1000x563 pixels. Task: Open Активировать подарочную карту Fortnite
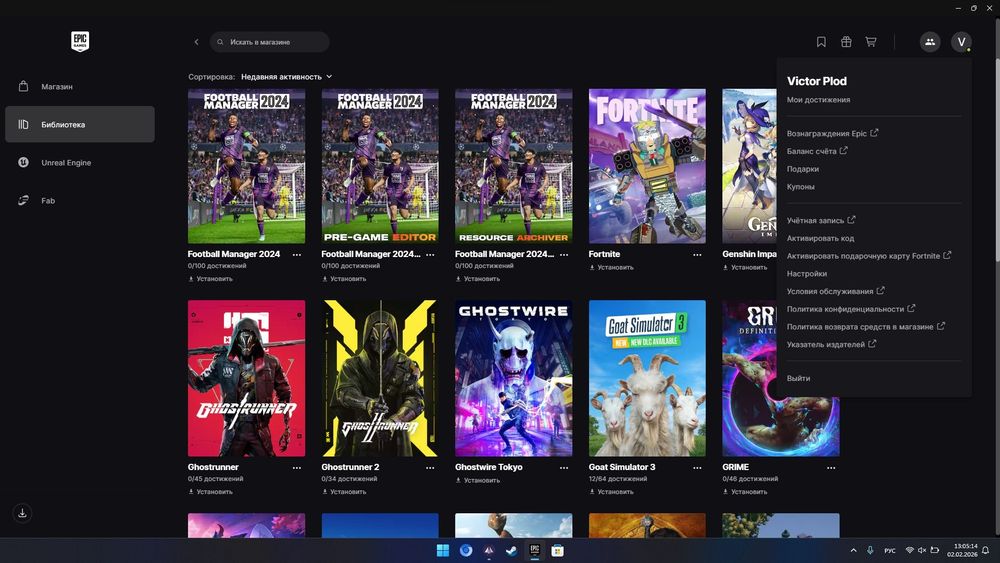click(x=869, y=256)
